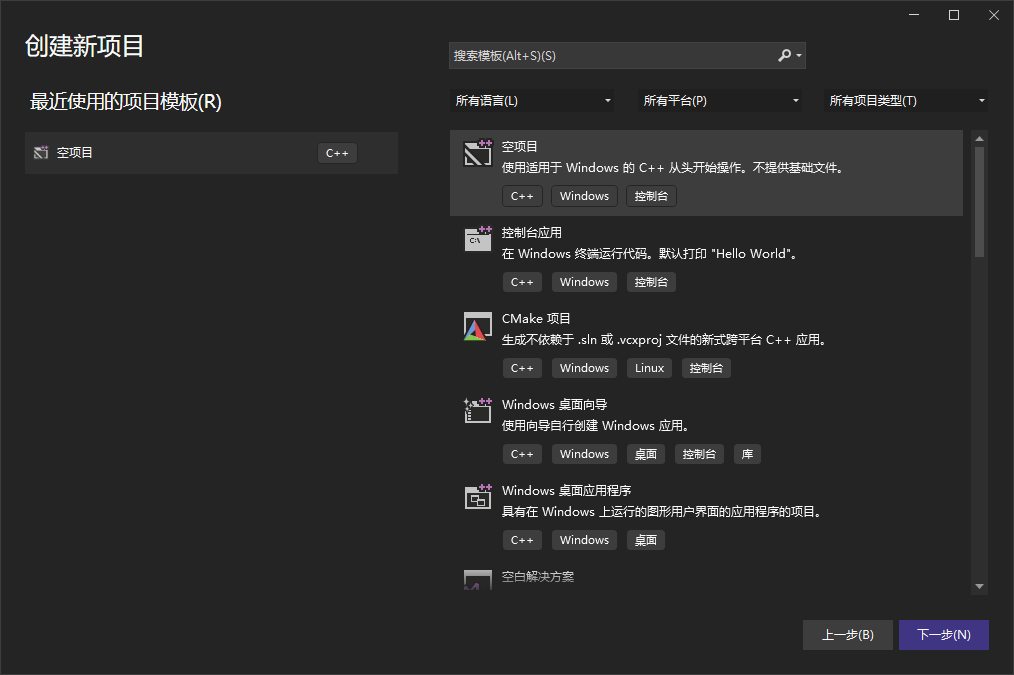1014x675 pixels.
Task: Open the 所有项目类型(T) dropdown
Action: 906,101
